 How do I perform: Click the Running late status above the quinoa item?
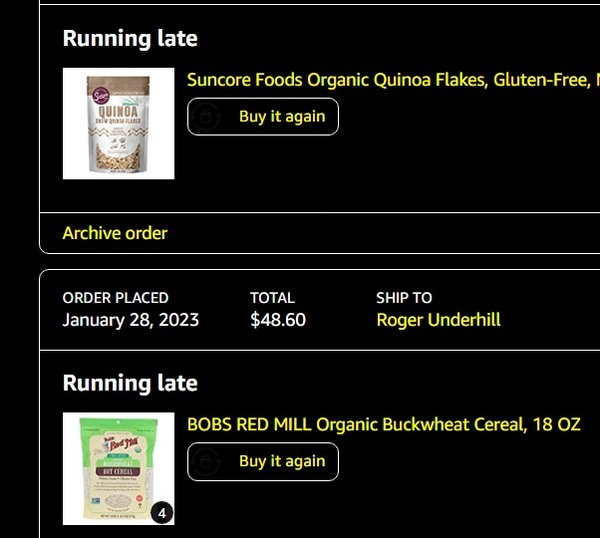pos(130,39)
